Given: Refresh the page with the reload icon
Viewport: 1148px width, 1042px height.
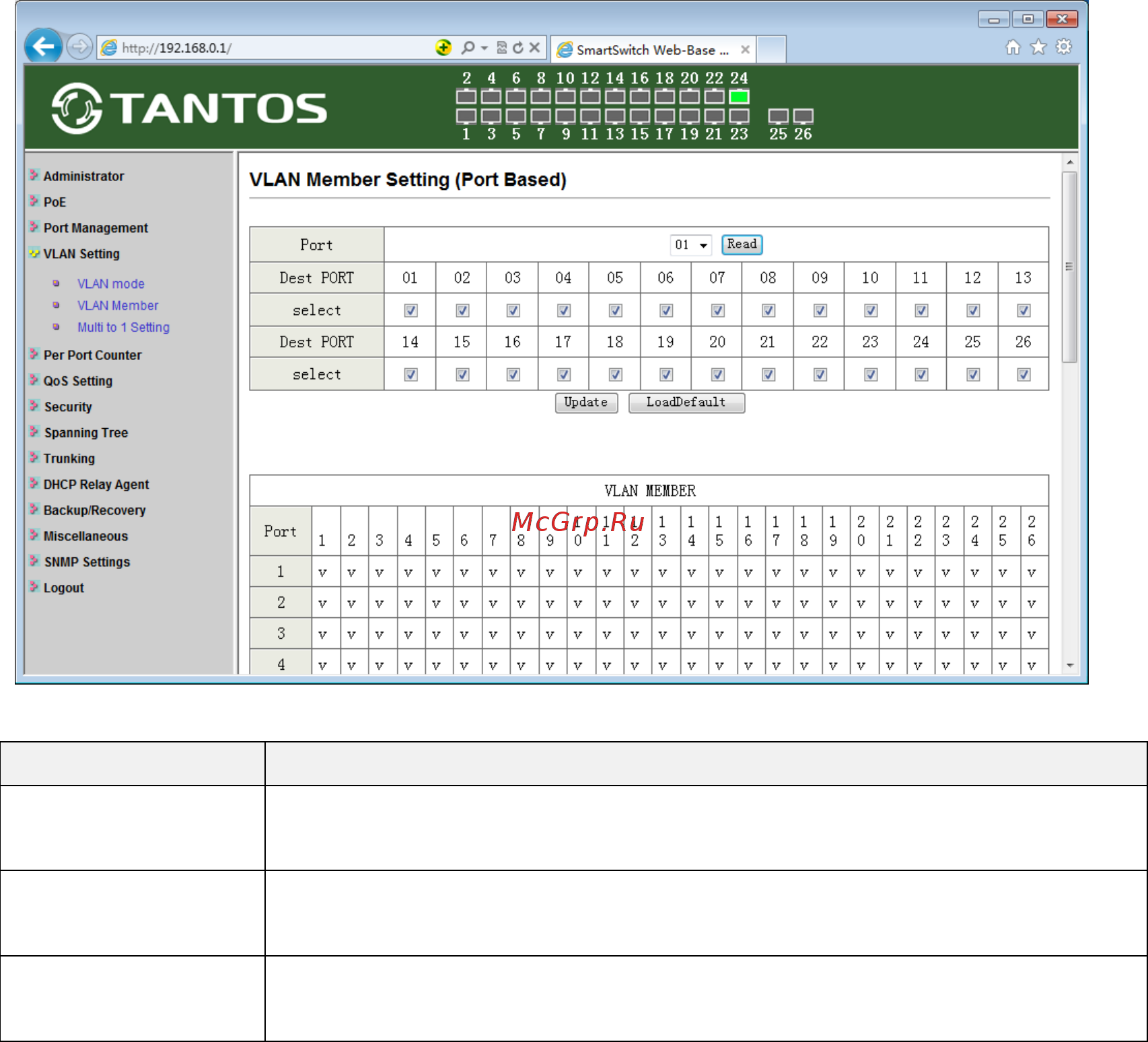Looking at the screenshot, I should 517,48.
